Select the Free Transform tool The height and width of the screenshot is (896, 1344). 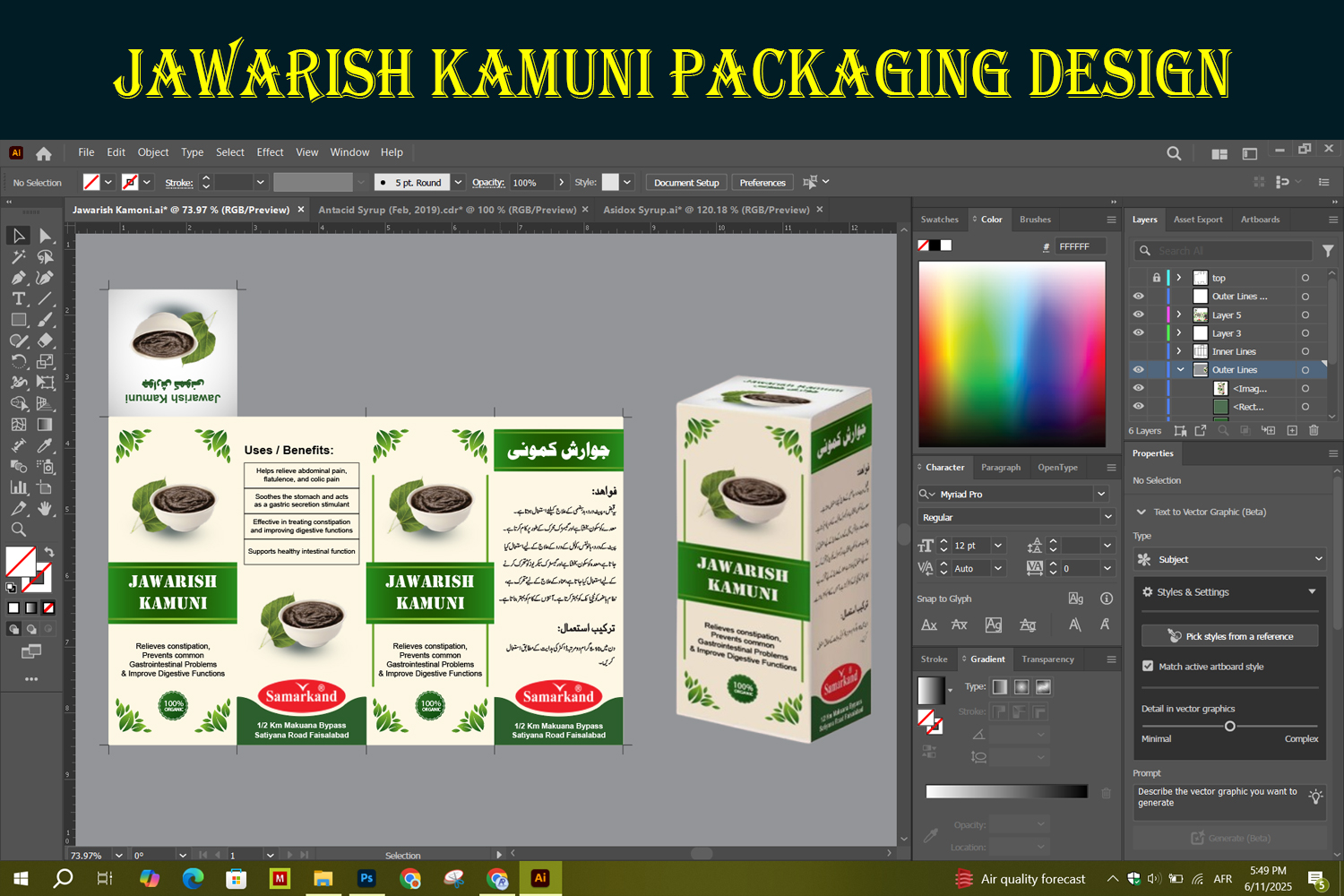46,383
